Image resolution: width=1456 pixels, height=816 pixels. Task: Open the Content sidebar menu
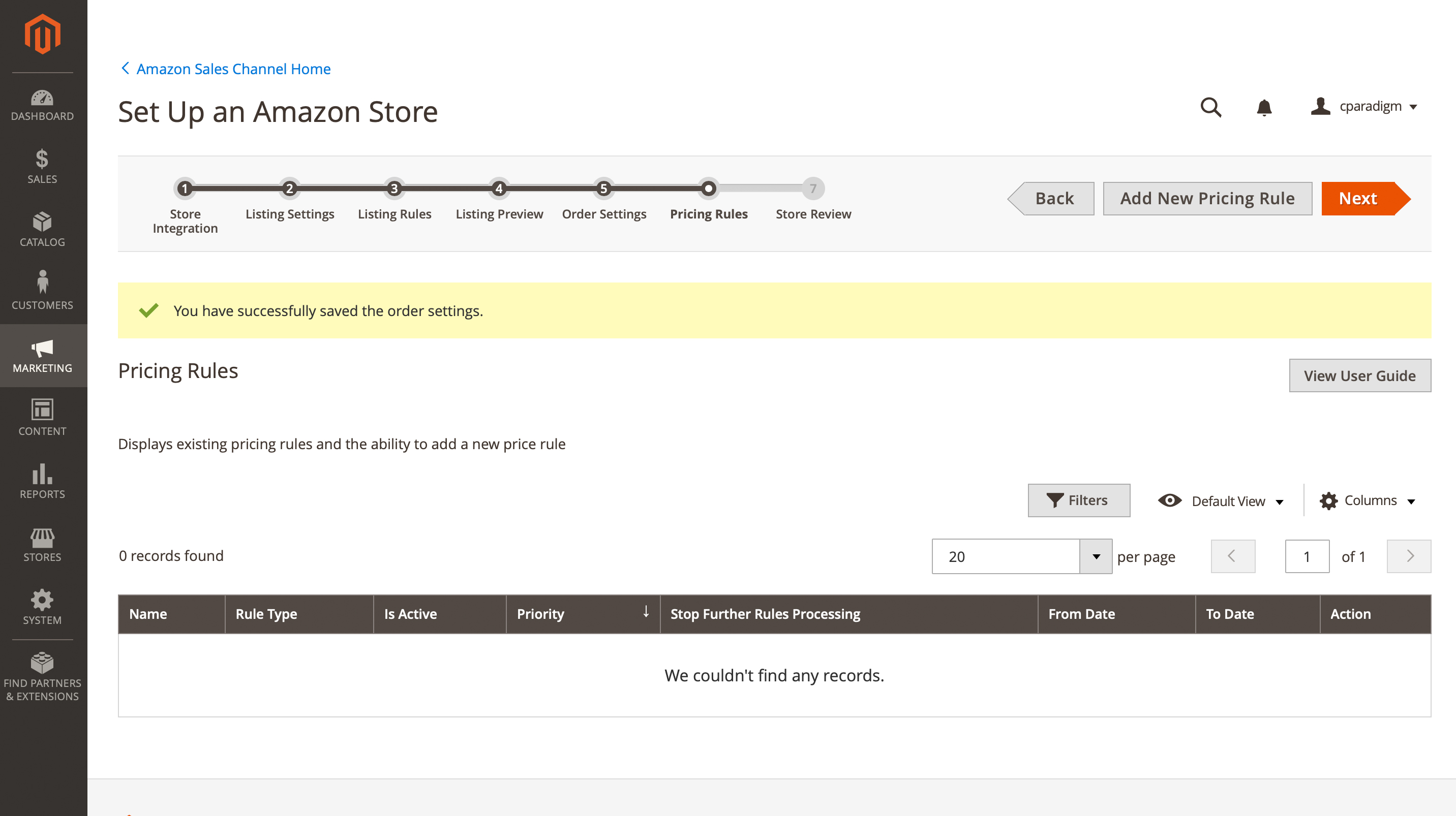[x=42, y=419]
